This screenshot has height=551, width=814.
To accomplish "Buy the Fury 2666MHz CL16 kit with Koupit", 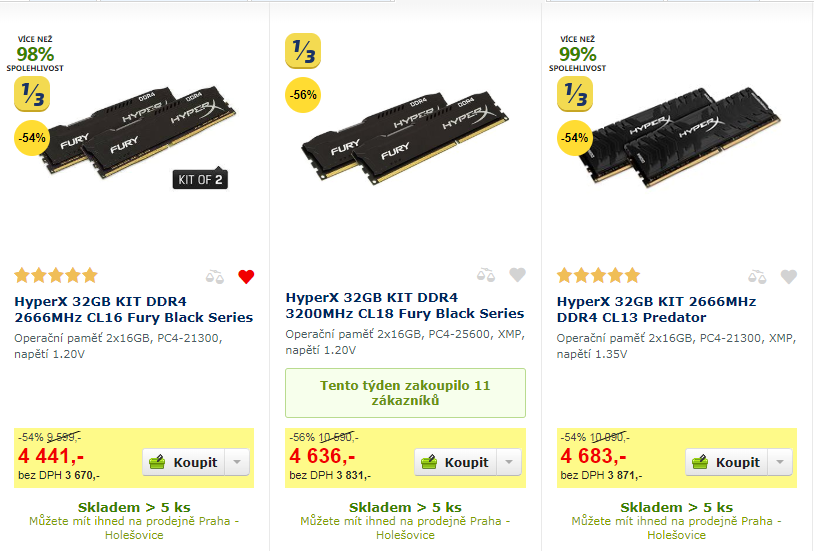I will (x=184, y=462).
